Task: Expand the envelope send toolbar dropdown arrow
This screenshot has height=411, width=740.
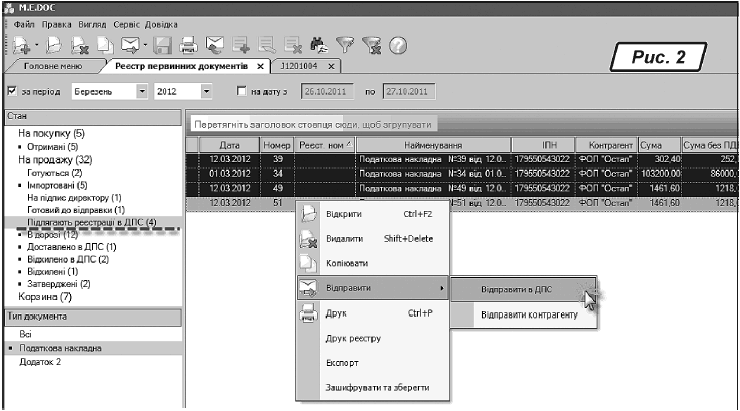Action: coord(146,46)
